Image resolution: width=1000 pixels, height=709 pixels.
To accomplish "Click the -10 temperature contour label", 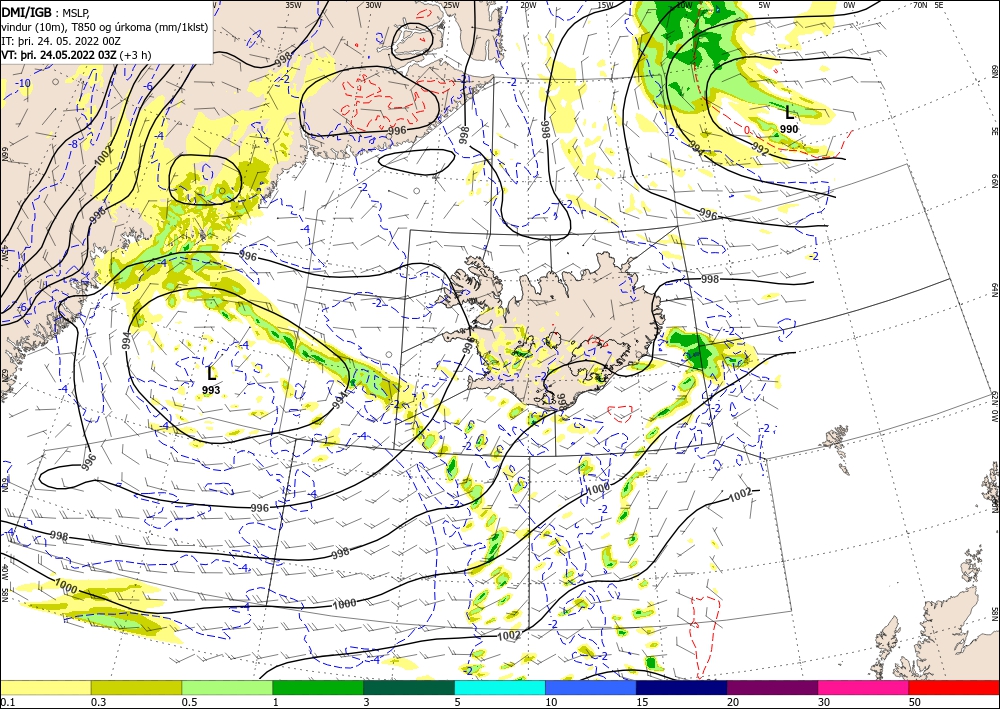I will click(24, 84).
